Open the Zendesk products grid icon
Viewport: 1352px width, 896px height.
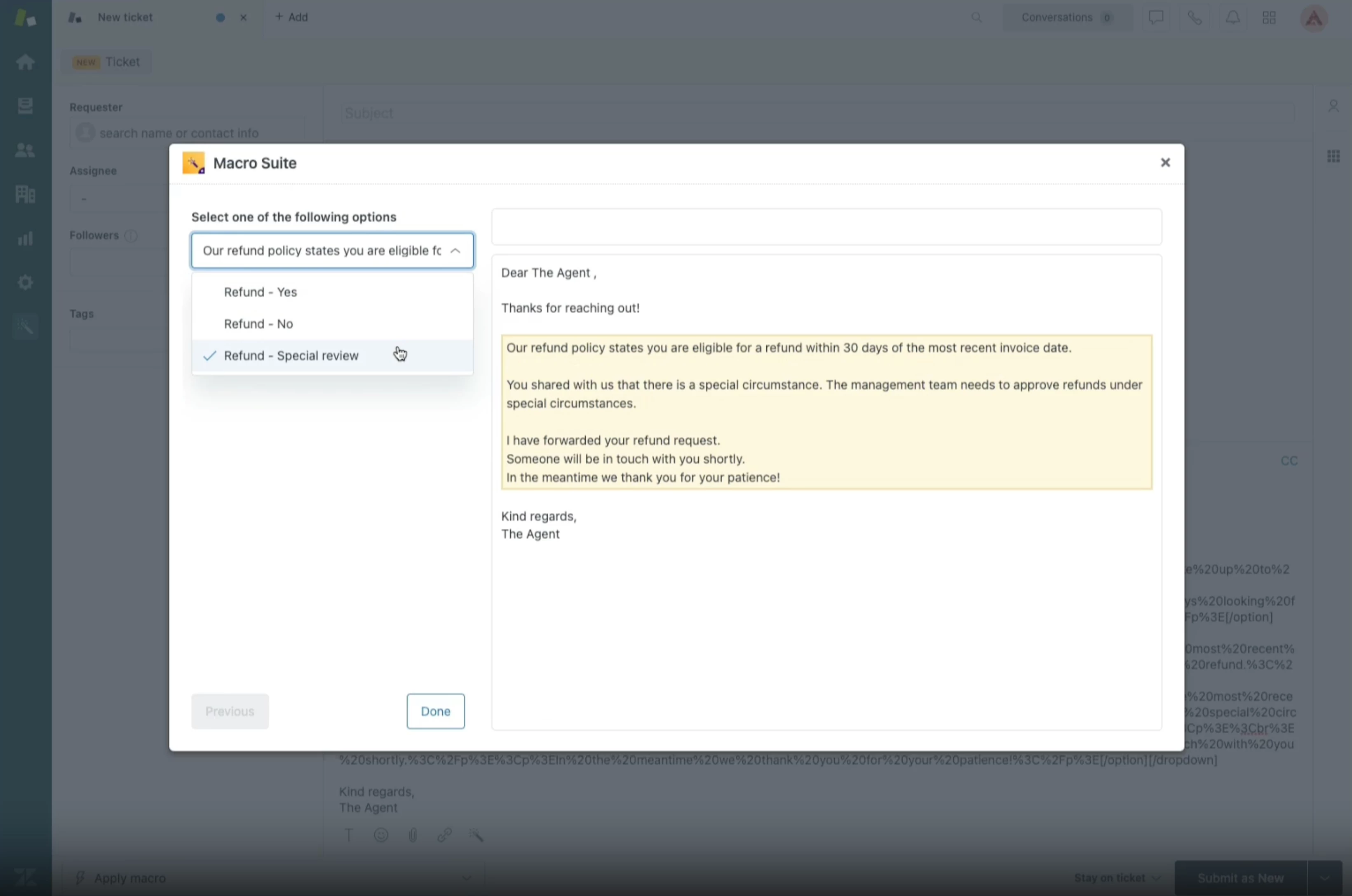click(1269, 18)
